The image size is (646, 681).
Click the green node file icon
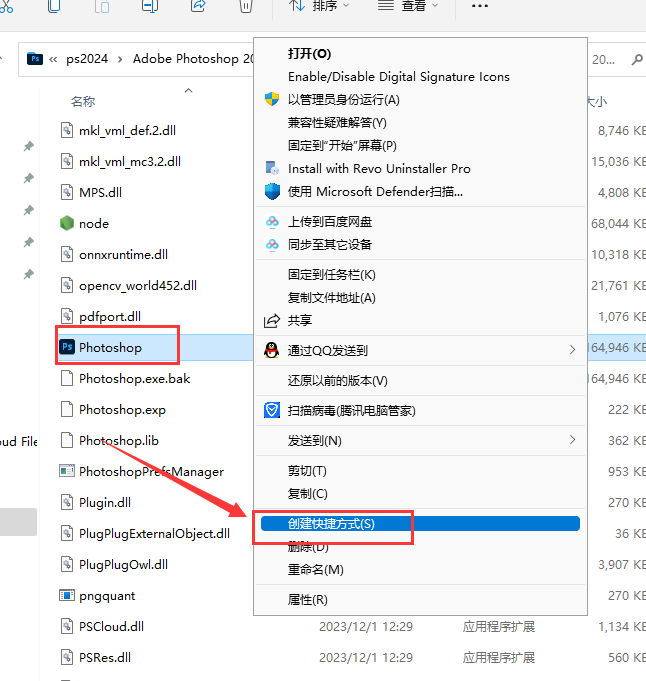[x=67, y=223]
